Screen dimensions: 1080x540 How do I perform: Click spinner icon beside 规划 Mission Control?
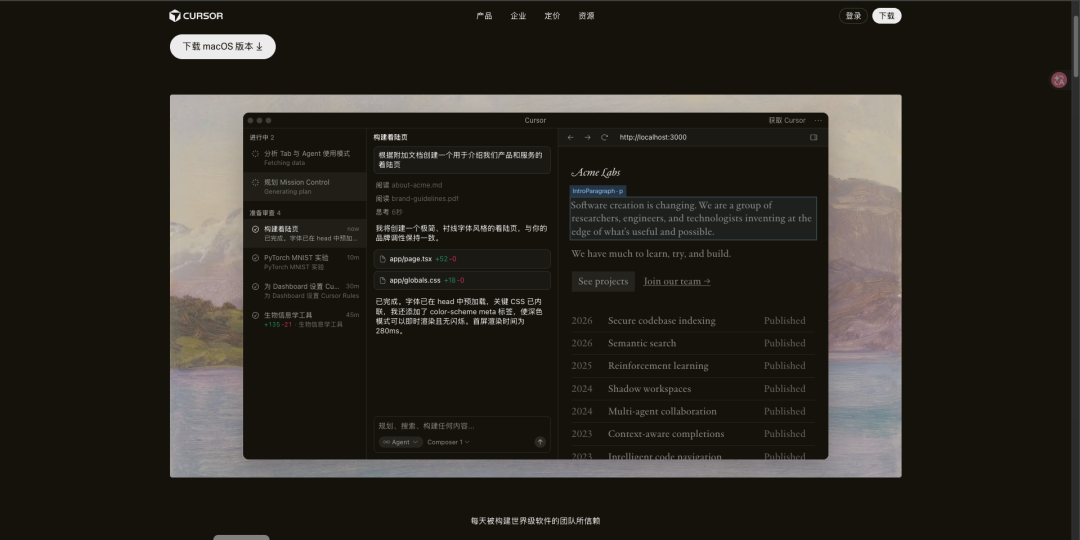(x=256, y=183)
